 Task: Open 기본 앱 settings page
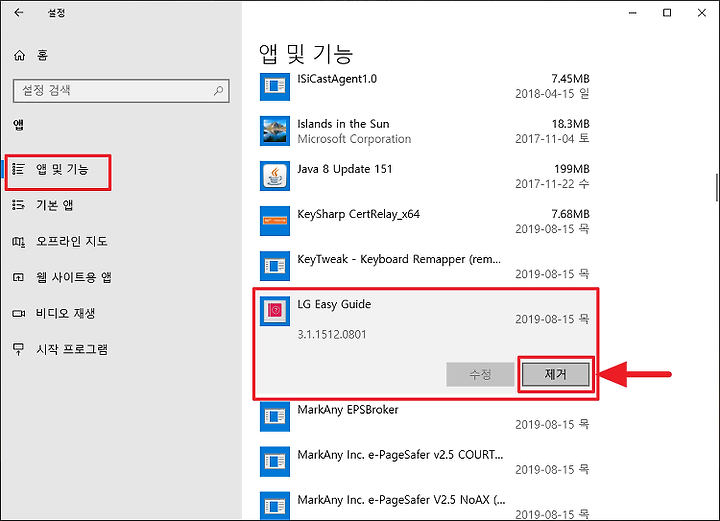click(55, 205)
